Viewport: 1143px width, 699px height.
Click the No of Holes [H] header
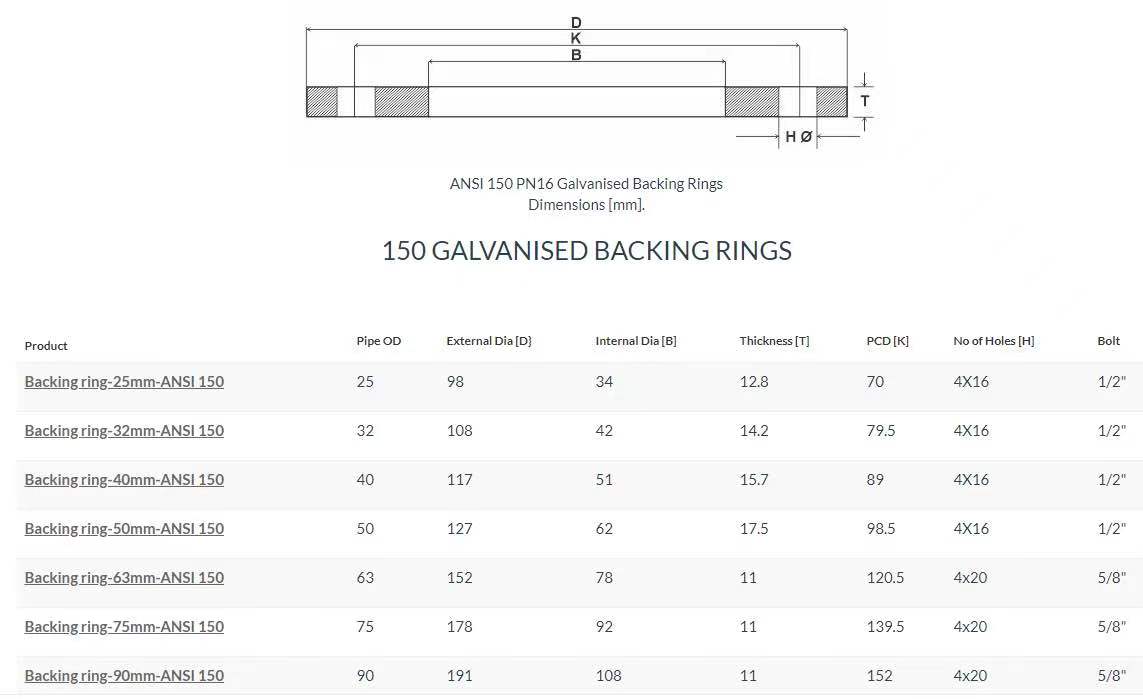[x=994, y=340]
